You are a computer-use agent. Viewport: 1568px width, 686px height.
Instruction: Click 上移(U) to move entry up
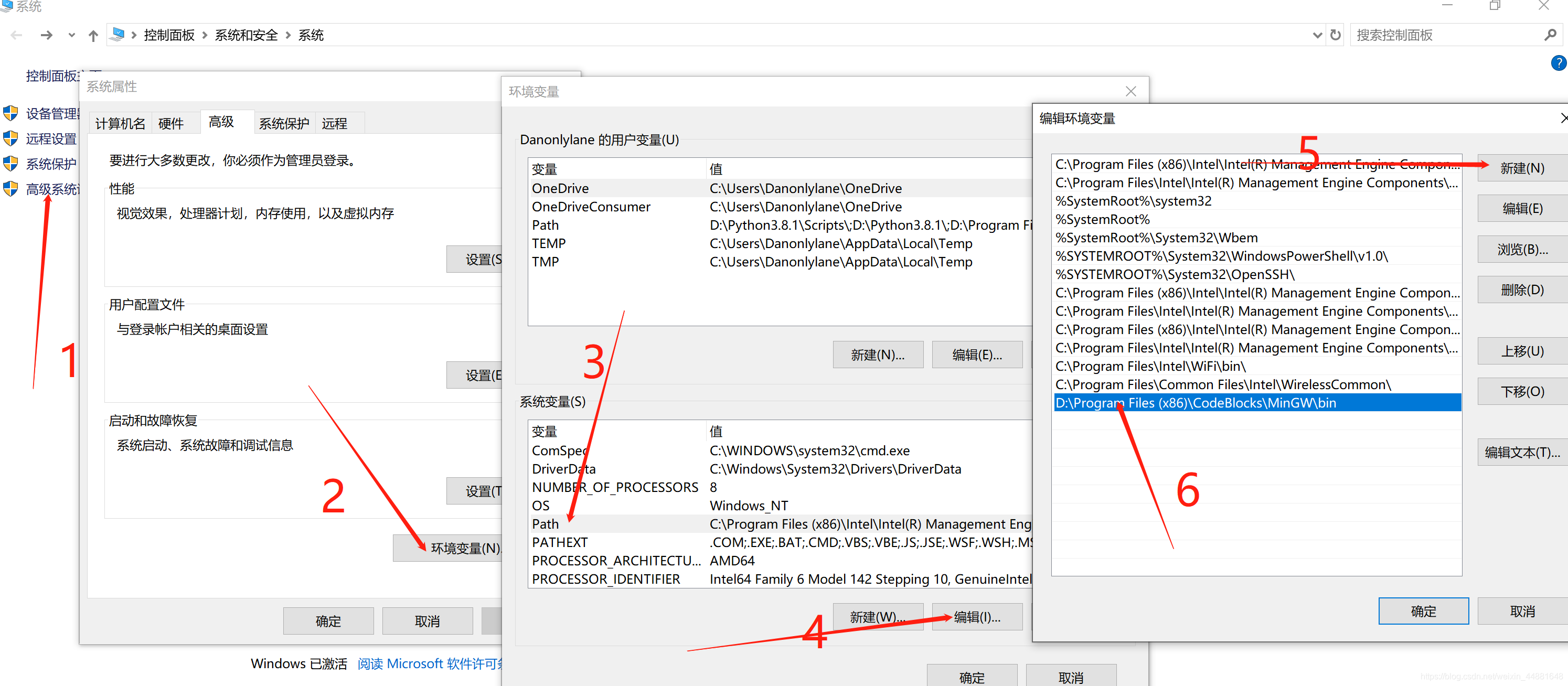coord(1522,351)
